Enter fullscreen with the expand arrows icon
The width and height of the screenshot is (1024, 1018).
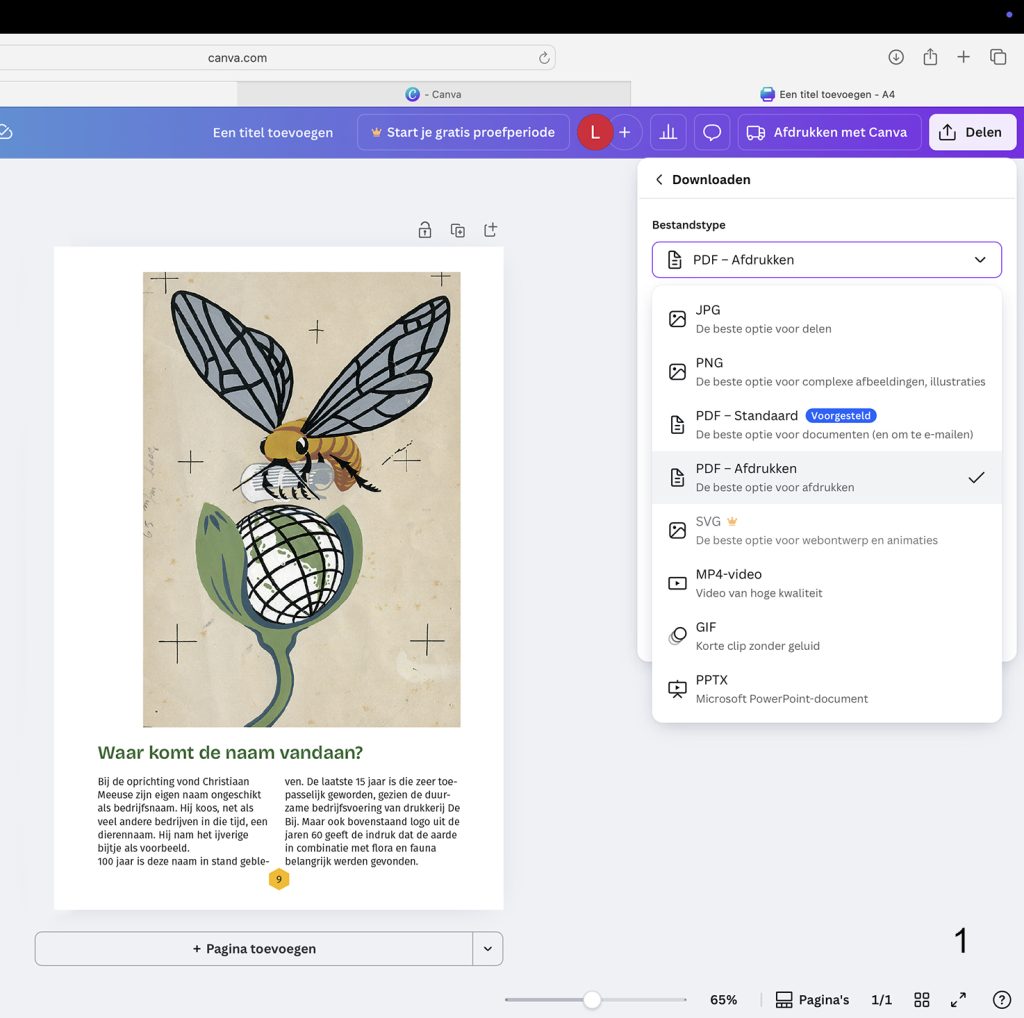[x=957, y=999]
